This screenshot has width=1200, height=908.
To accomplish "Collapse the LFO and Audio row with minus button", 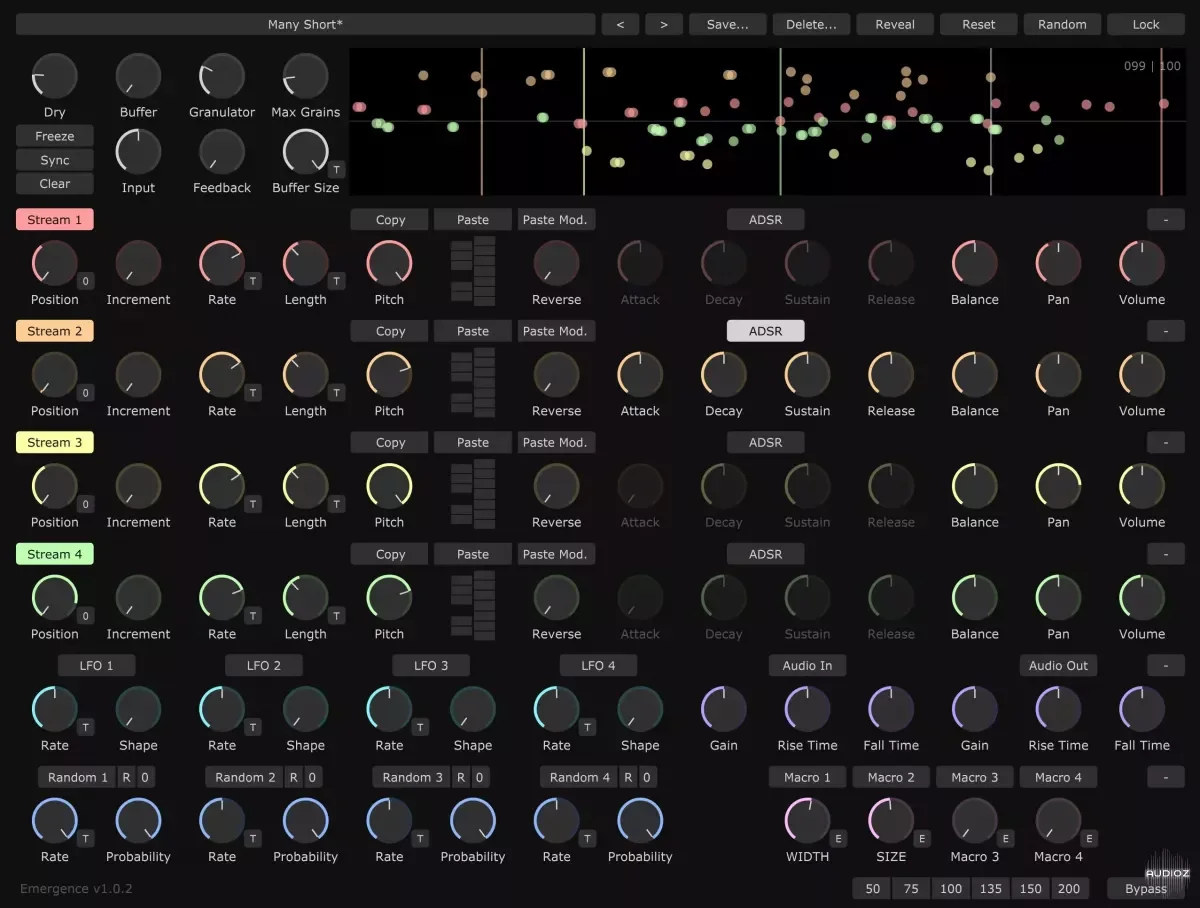I will (x=1166, y=665).
